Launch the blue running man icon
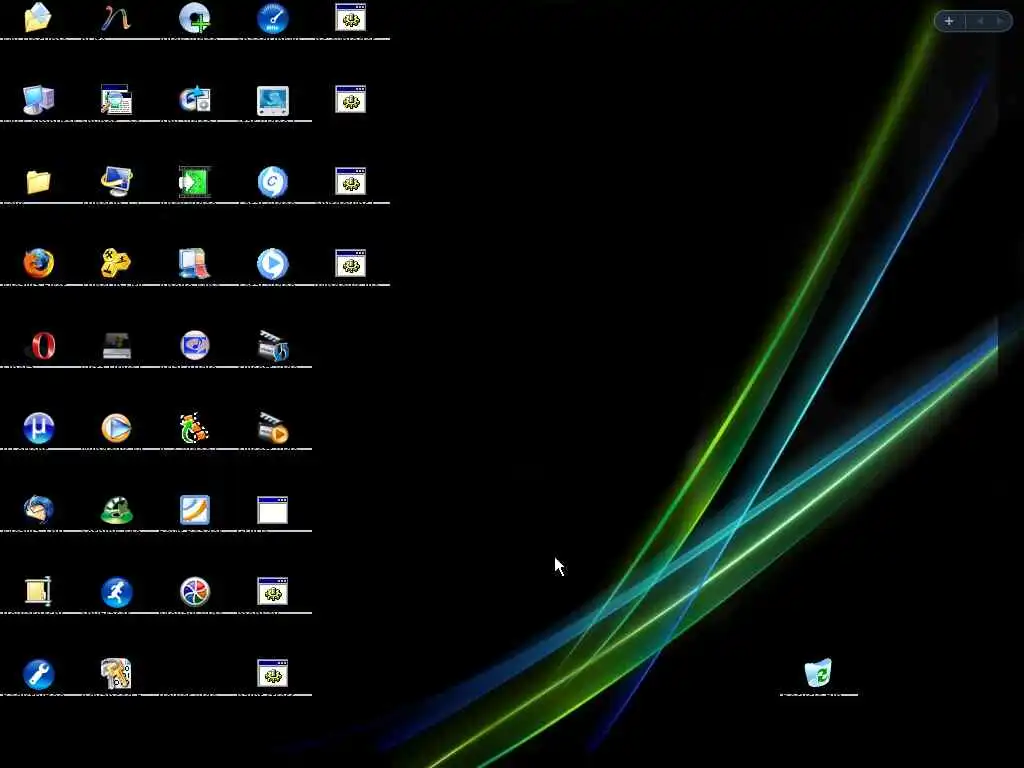 point(116,592)
